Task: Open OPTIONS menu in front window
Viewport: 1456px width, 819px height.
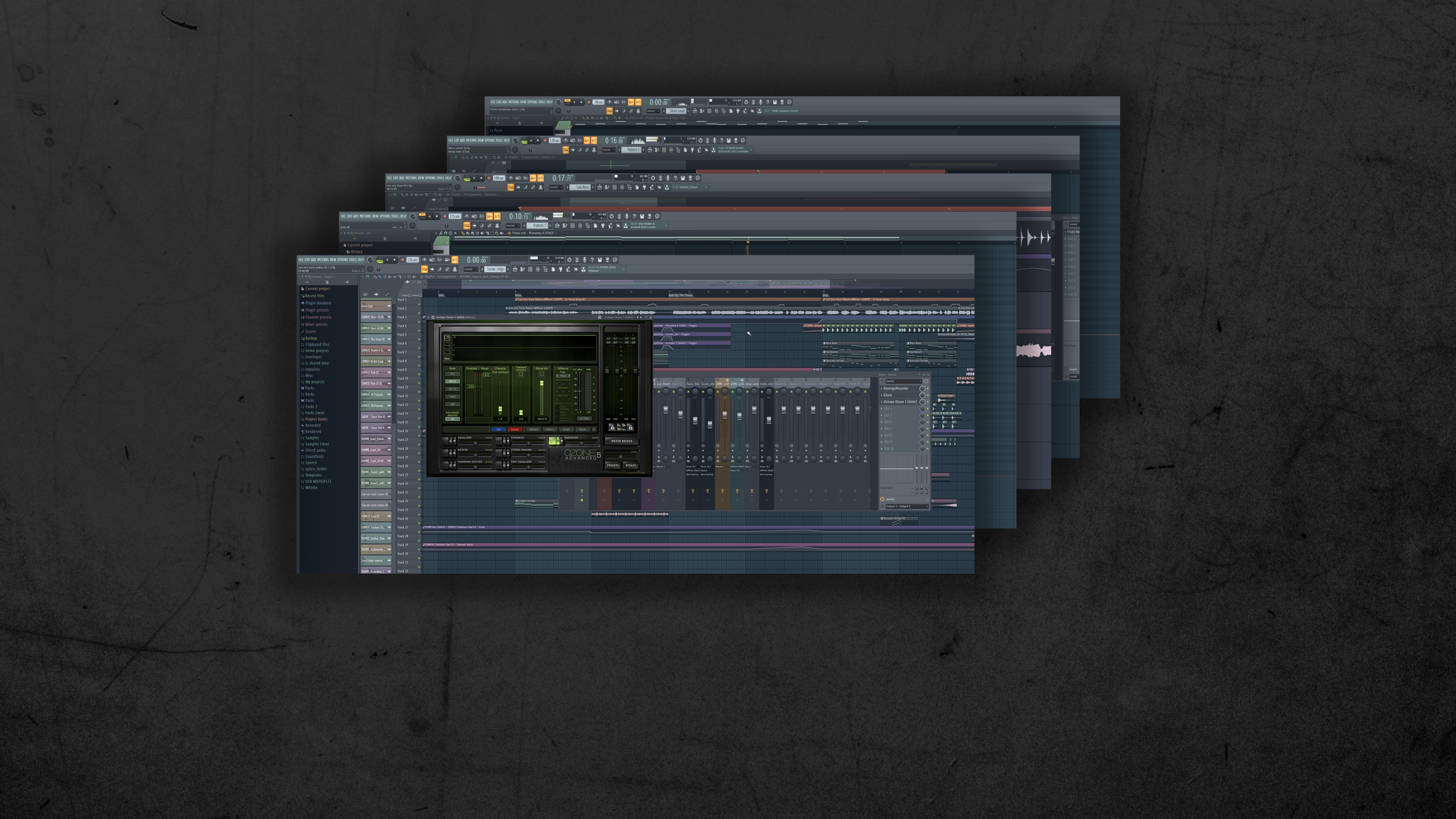Action: [x=343, y=260]
